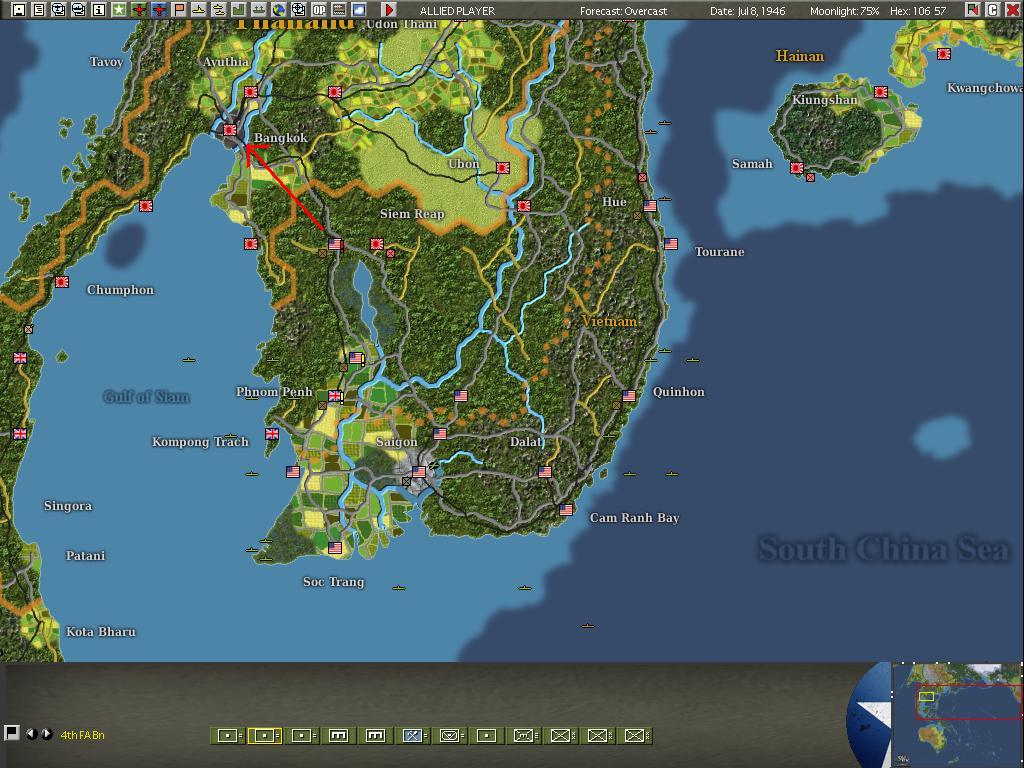The image size is (1024, 768).
Task: Click the orange flag toolbar icon
Action: pos(178,9)
